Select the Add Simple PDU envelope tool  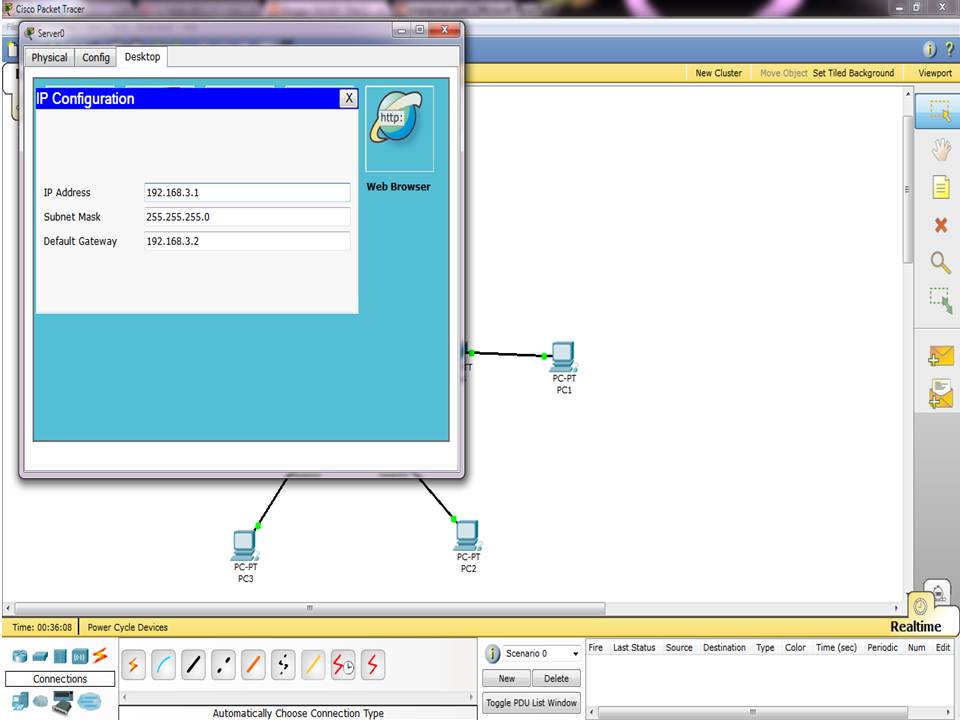pyautogui.click(x=941, y=356)
